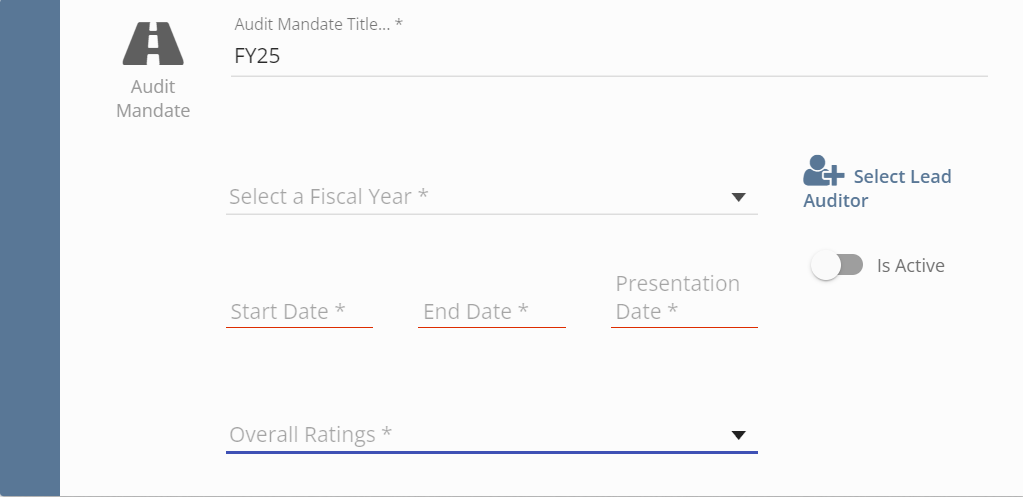Image resolution: width=1023 pixels, height=497 pixels.
Task: Click the white knob of the Is Active switch
Action: tap(826, 265)
